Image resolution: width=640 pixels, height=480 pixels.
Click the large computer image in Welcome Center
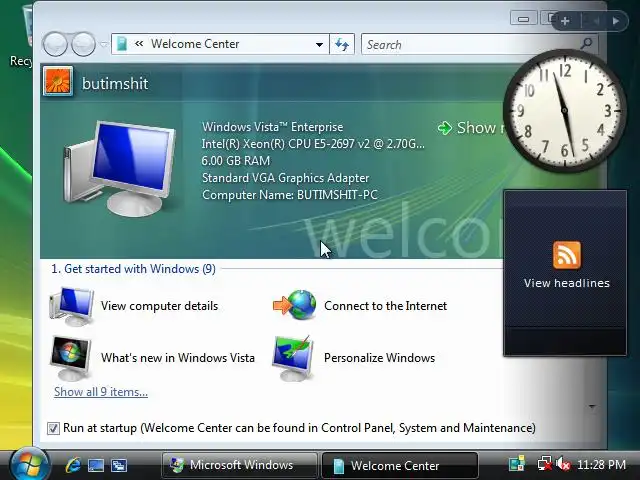[x=120, y=168]
